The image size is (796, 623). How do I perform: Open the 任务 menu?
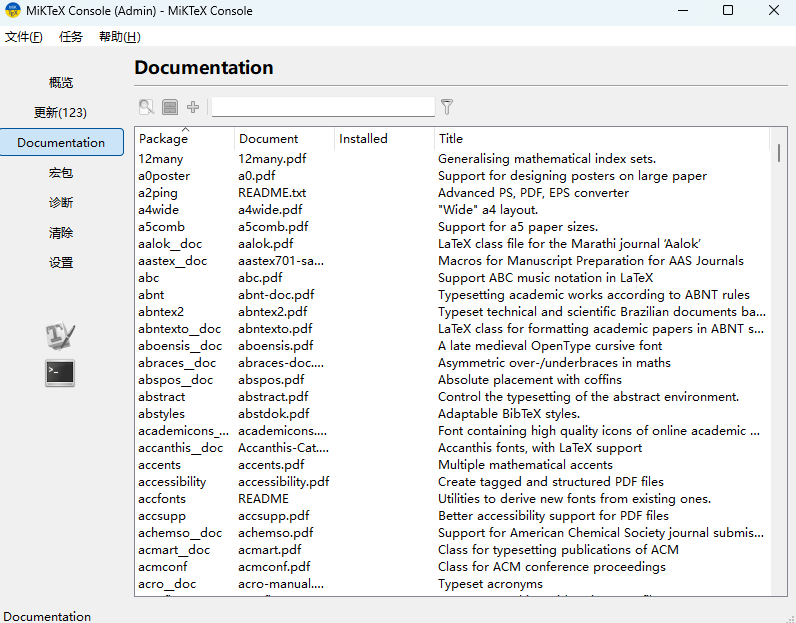[x=71, y=37]
